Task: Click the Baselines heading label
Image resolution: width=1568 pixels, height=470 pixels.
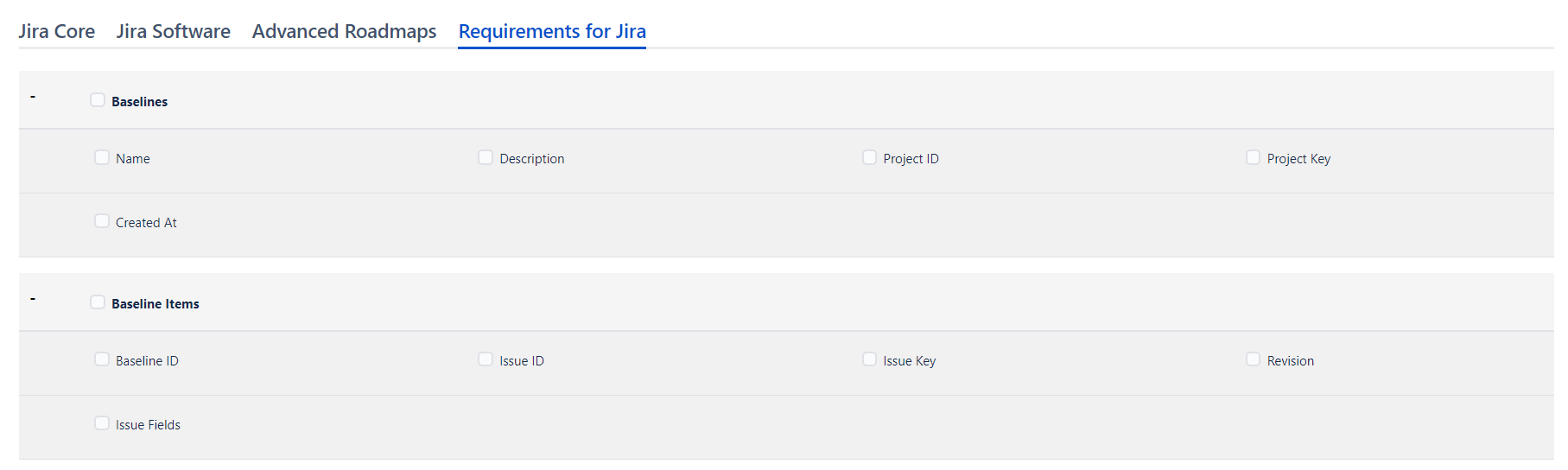Action: (139, 102)
